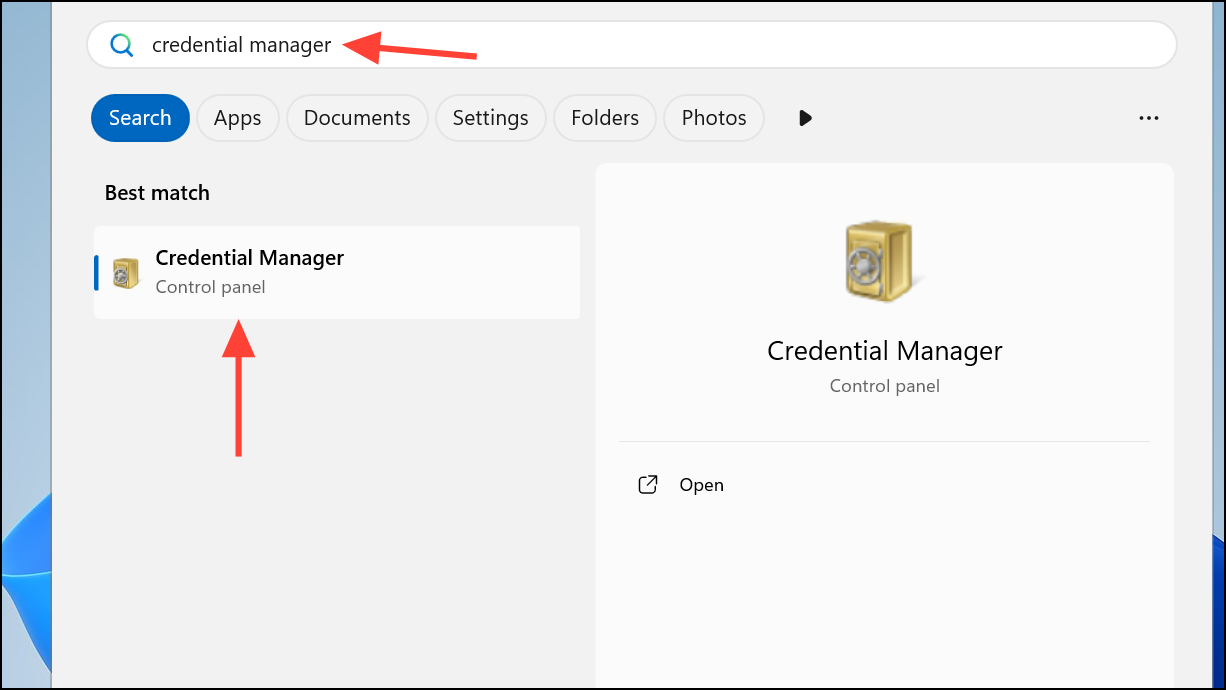The height and width of the screenshot is (690, 1226).
Task: Reveal more filters with the arrow
Action: click(x=806, y=118)
